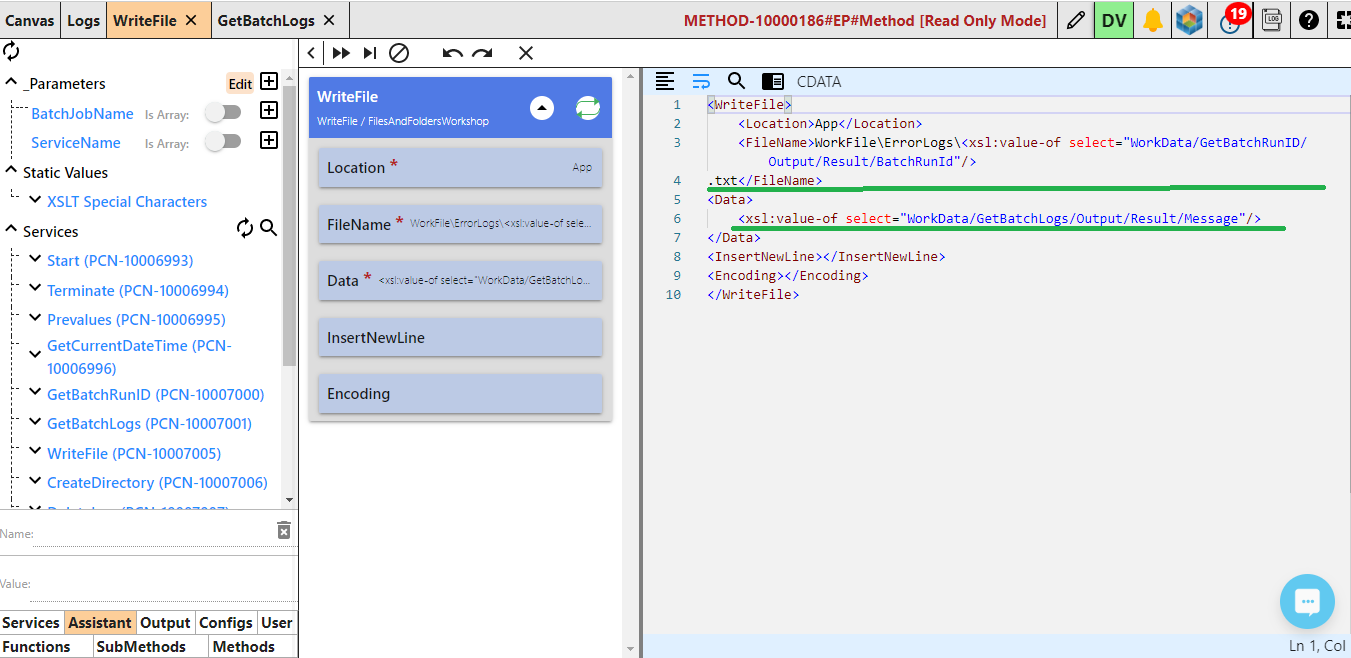The height and width of the screenshot is (658, 1351).
Task: Click the X icon in step toolbar
Action: [526, 53]
